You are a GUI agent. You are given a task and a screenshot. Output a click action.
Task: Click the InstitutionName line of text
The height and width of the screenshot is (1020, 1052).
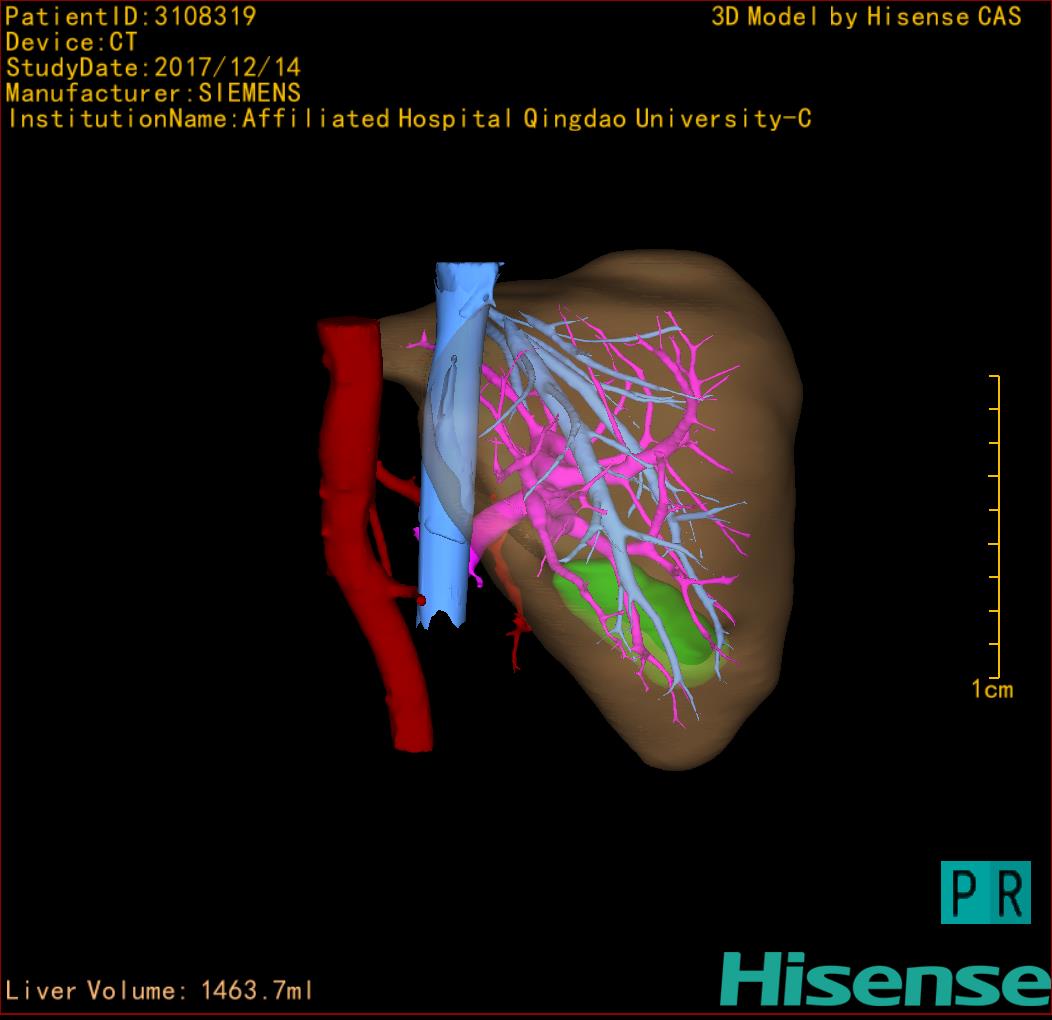[x=408, y=119]
